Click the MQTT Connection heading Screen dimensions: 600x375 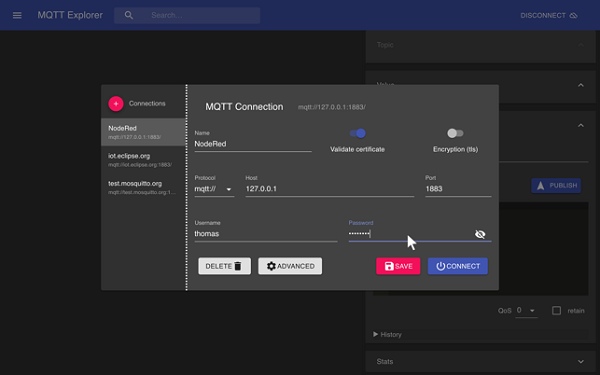(244, 107)
